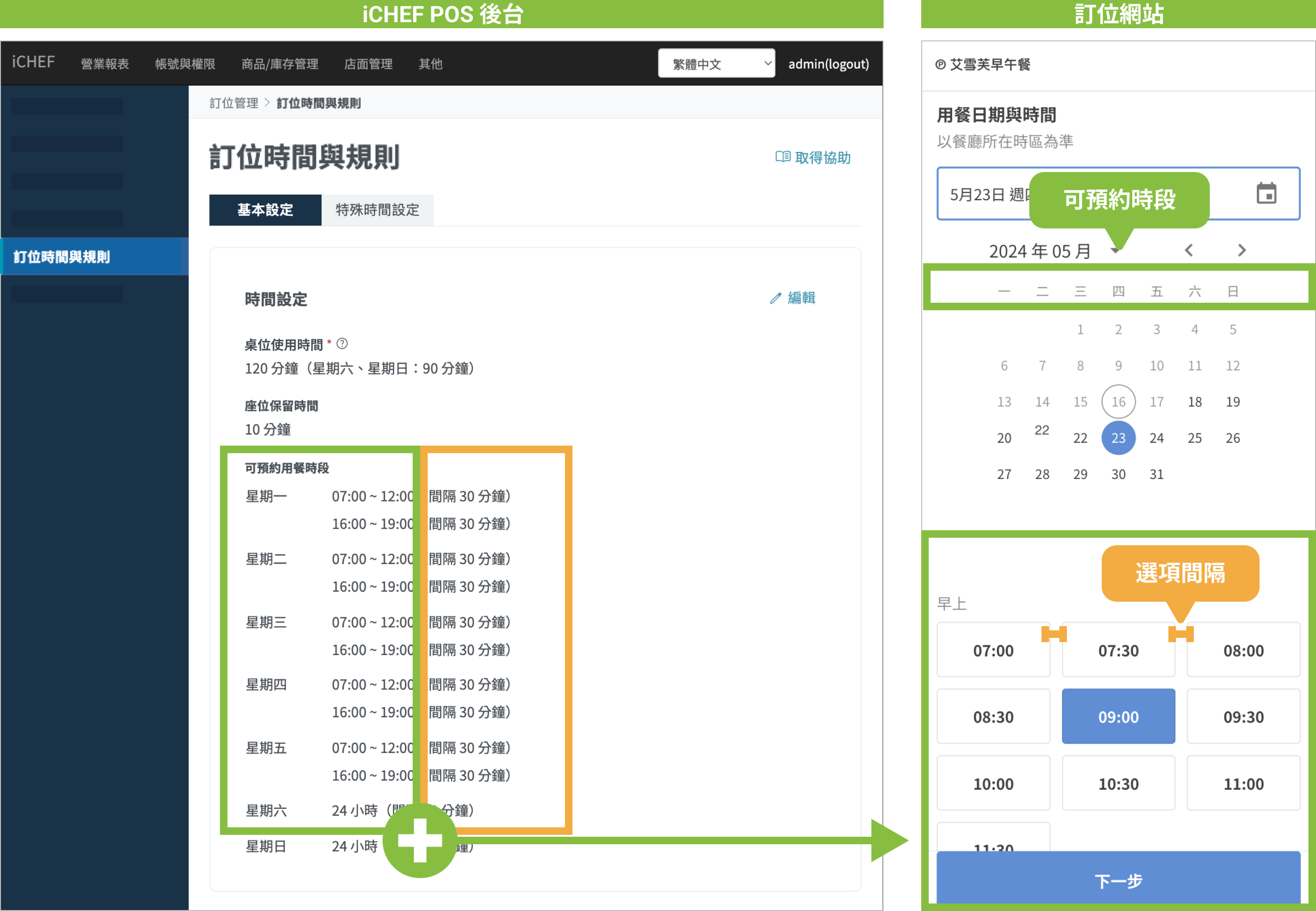
Task: Go to previous month with left chevron
Action: (1189, 250)
